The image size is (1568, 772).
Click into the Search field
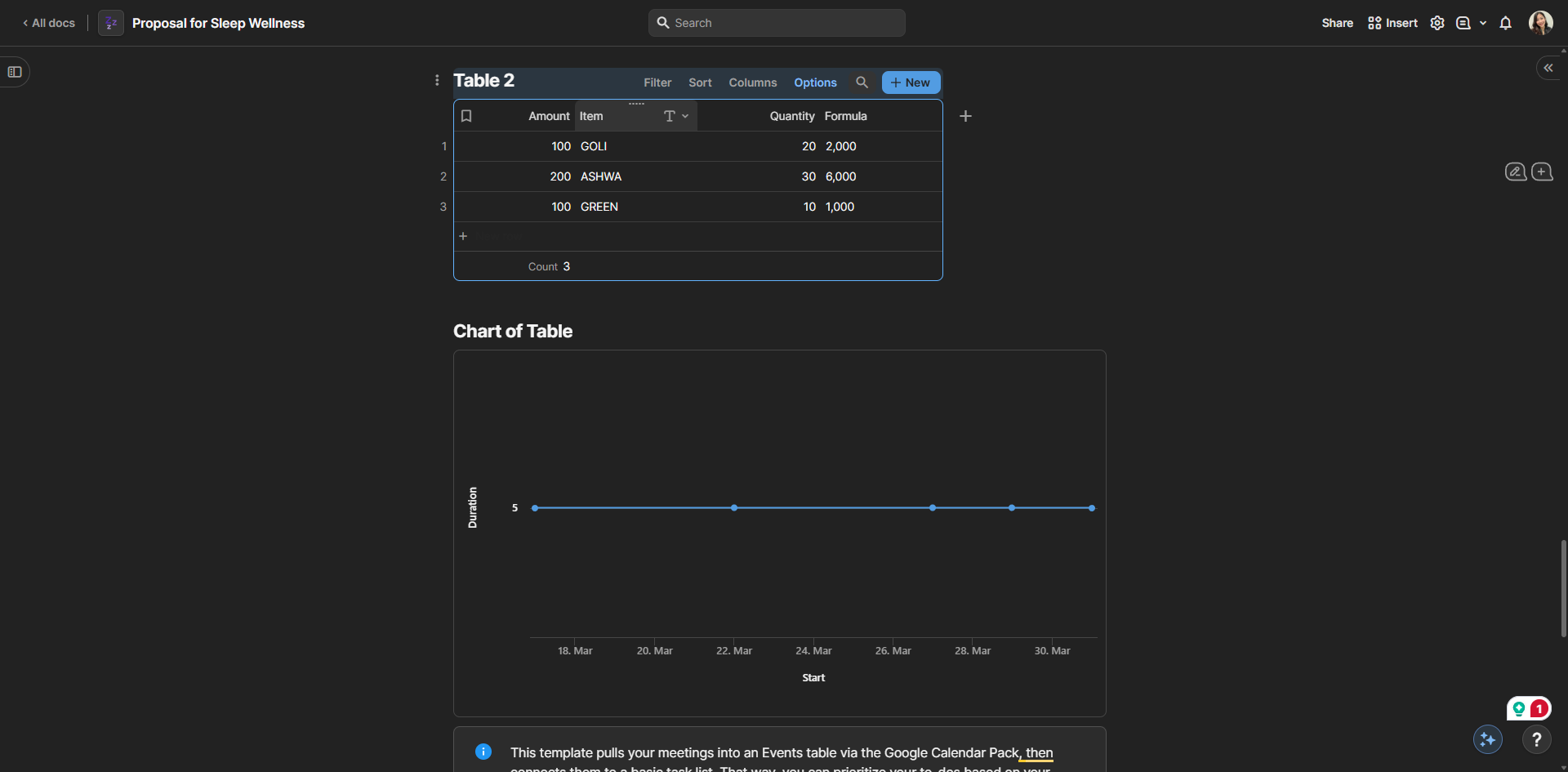(776, 23)
